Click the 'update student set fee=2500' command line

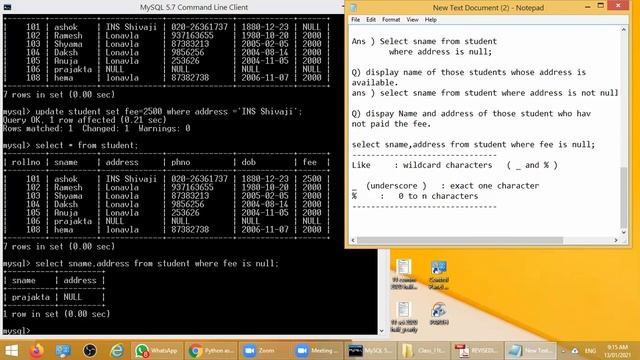pos(152,111)
